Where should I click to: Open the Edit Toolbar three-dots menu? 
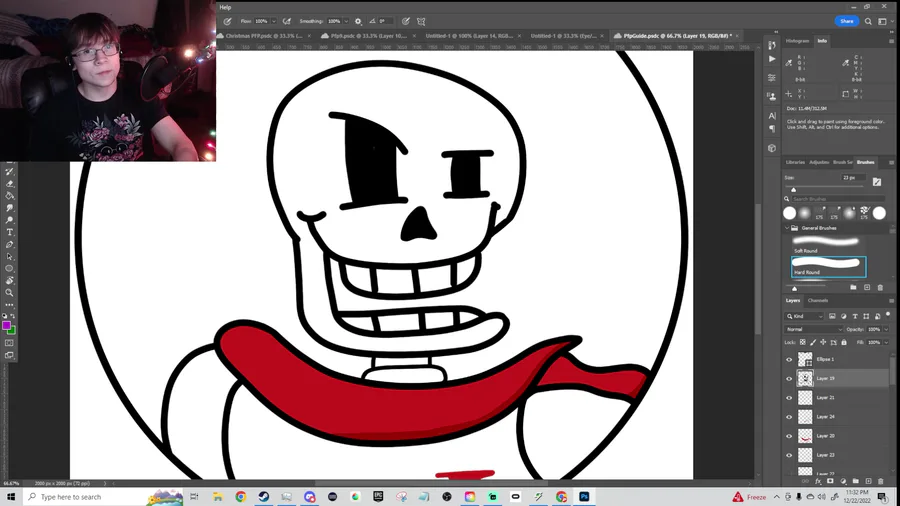point(10,305)
